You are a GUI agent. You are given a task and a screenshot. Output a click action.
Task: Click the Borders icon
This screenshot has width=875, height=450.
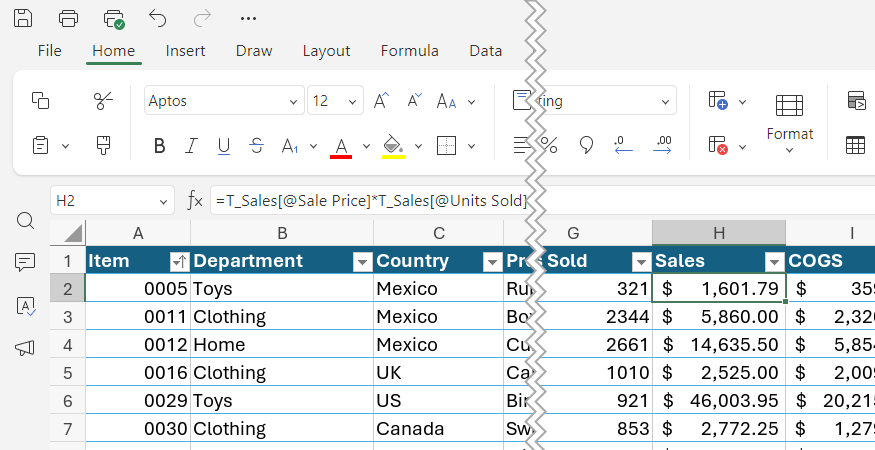[446, 146]
